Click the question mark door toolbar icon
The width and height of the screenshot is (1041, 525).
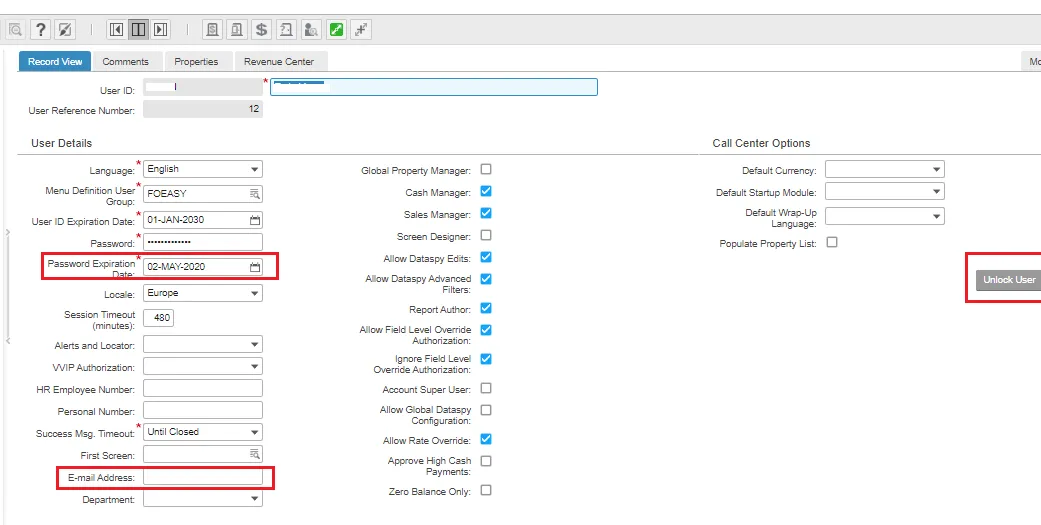[286, 29]
